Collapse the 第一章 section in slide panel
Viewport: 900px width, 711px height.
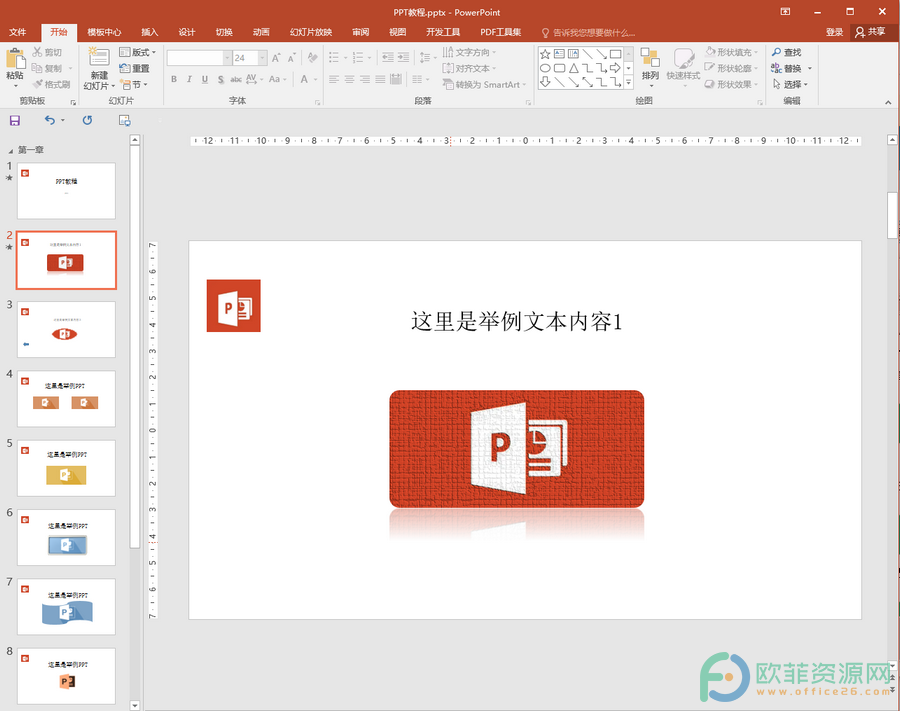click(x=10, y=151)
